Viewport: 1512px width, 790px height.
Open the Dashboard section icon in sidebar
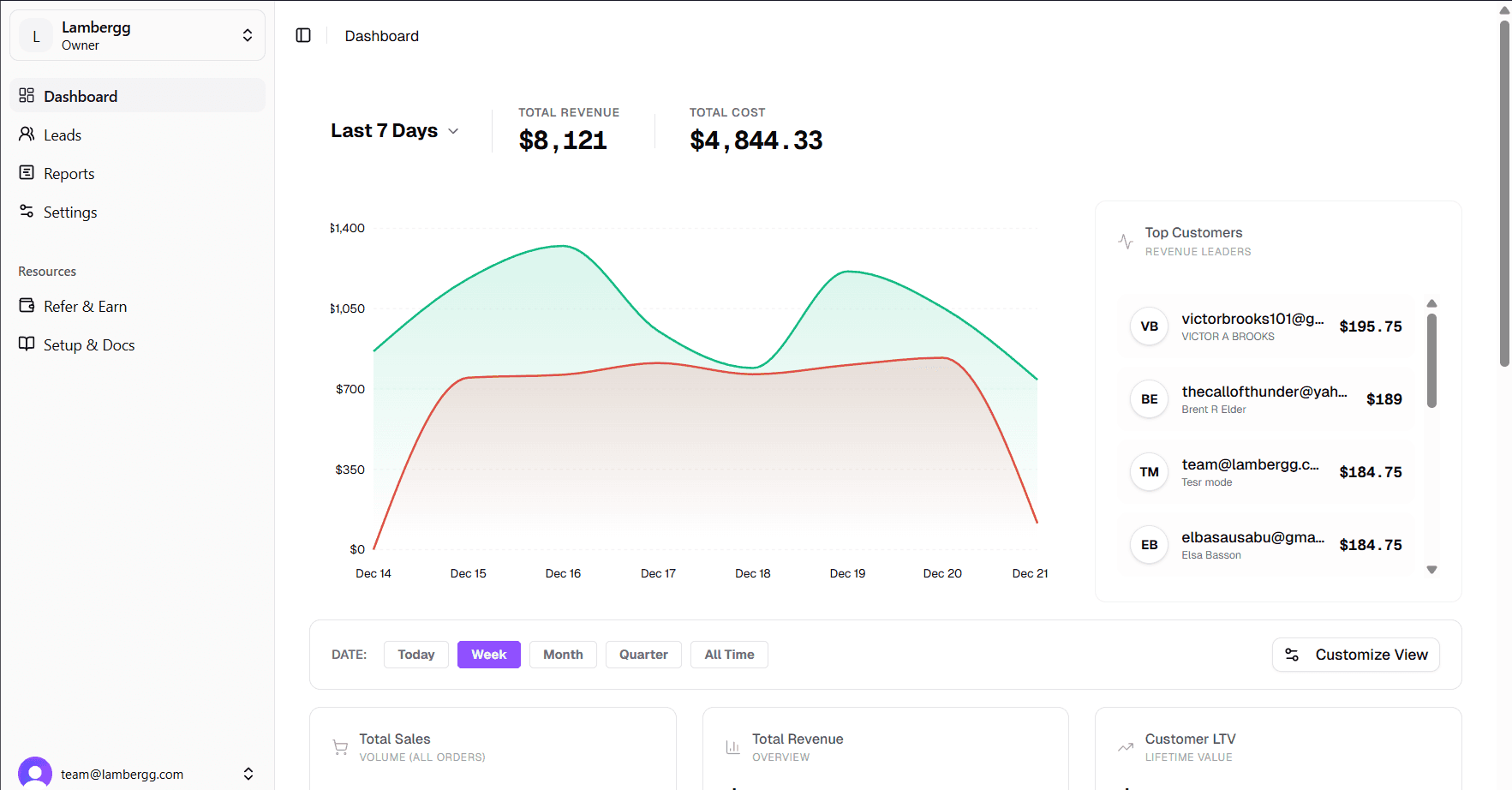(27, 96)
